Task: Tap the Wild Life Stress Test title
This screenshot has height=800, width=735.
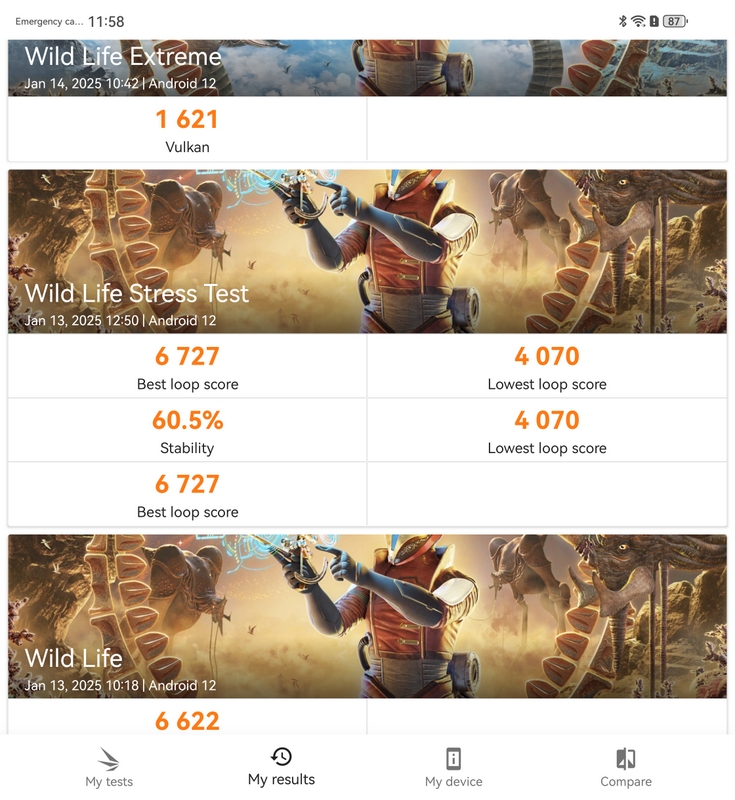Action: click(137, 294)
